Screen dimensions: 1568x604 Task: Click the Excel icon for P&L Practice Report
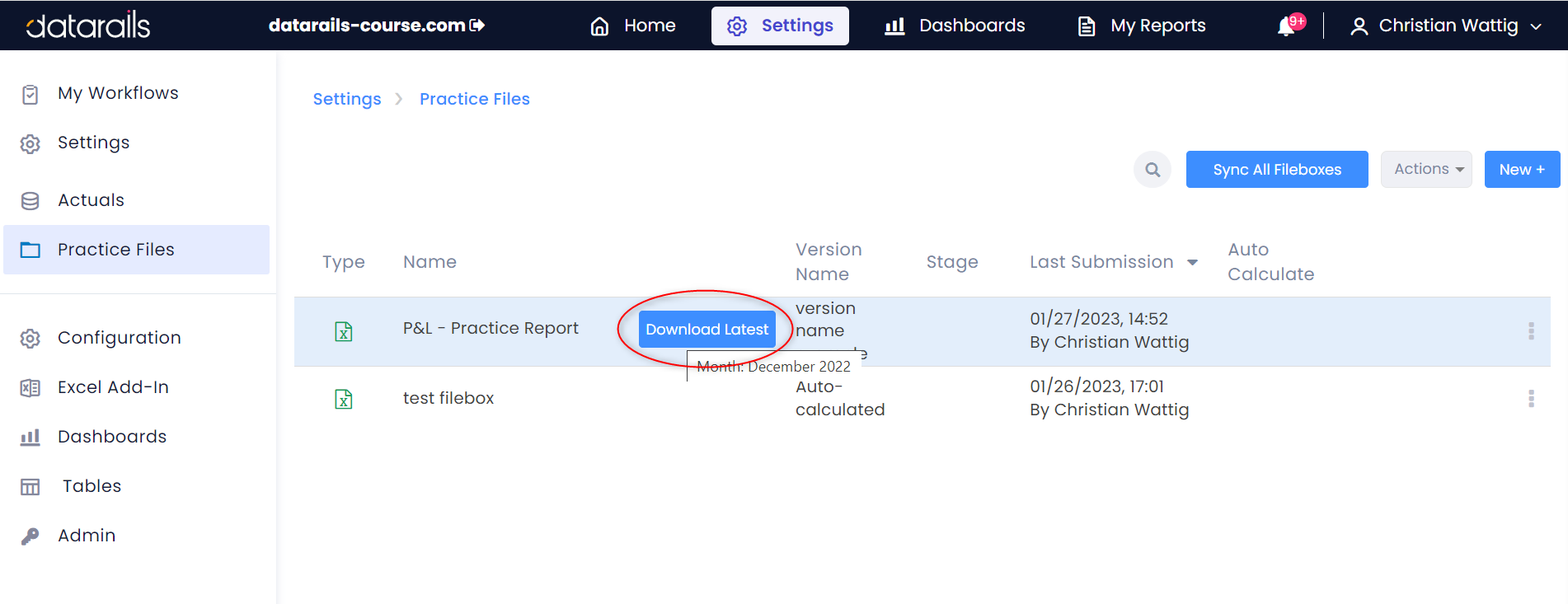(344, 331)
